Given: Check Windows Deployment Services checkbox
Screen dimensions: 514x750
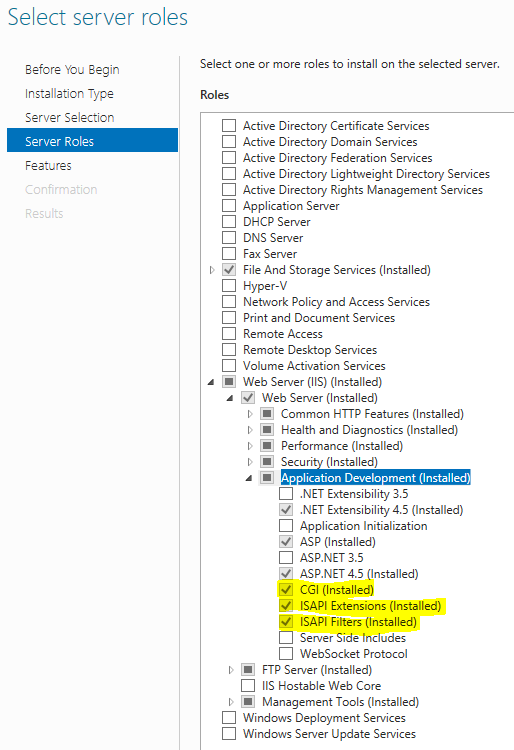Looking at the screenshot, I should coord(229,718).
